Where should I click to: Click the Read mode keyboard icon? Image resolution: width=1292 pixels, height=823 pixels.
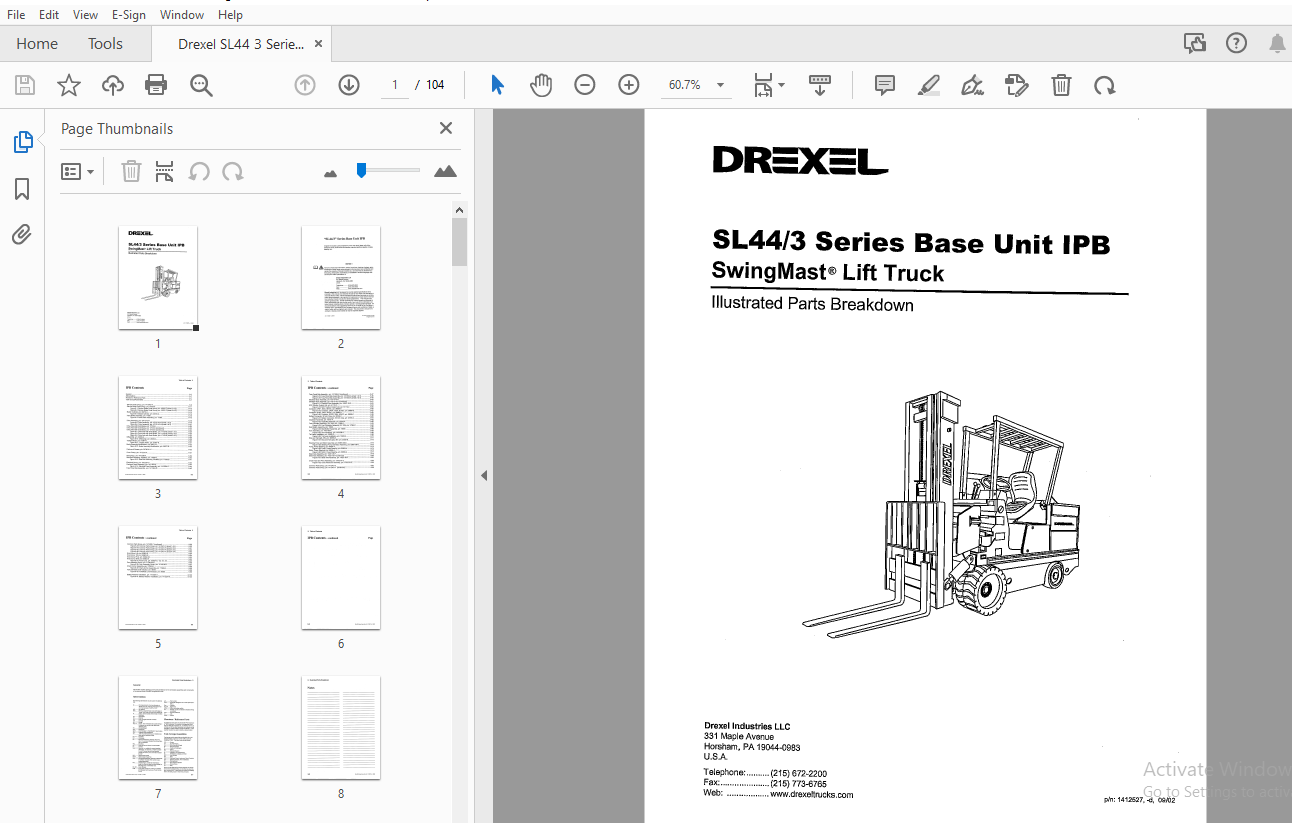(x=820, y=85)
